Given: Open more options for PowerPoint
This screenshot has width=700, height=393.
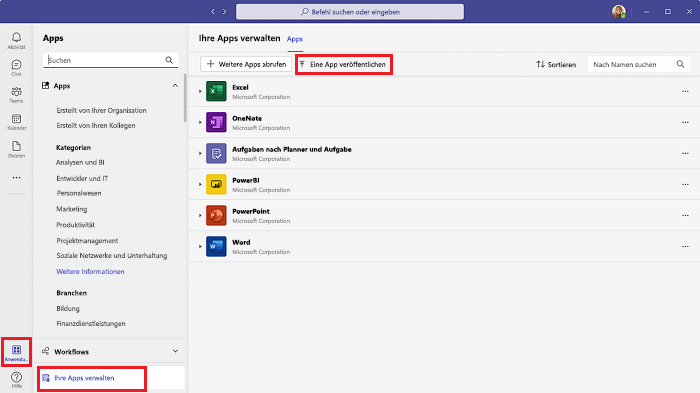Looking at the screenshot, I should (x=685, y=215).
